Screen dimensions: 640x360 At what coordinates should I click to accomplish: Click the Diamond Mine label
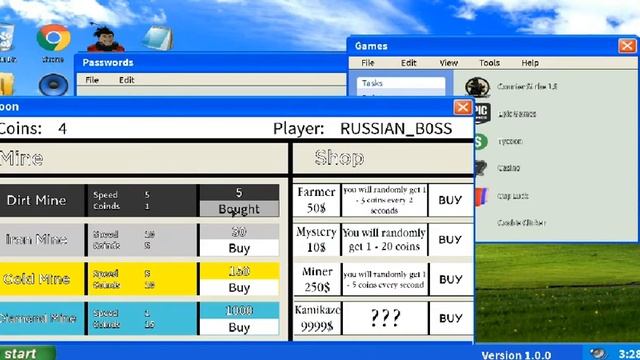[x=38, y=318]
